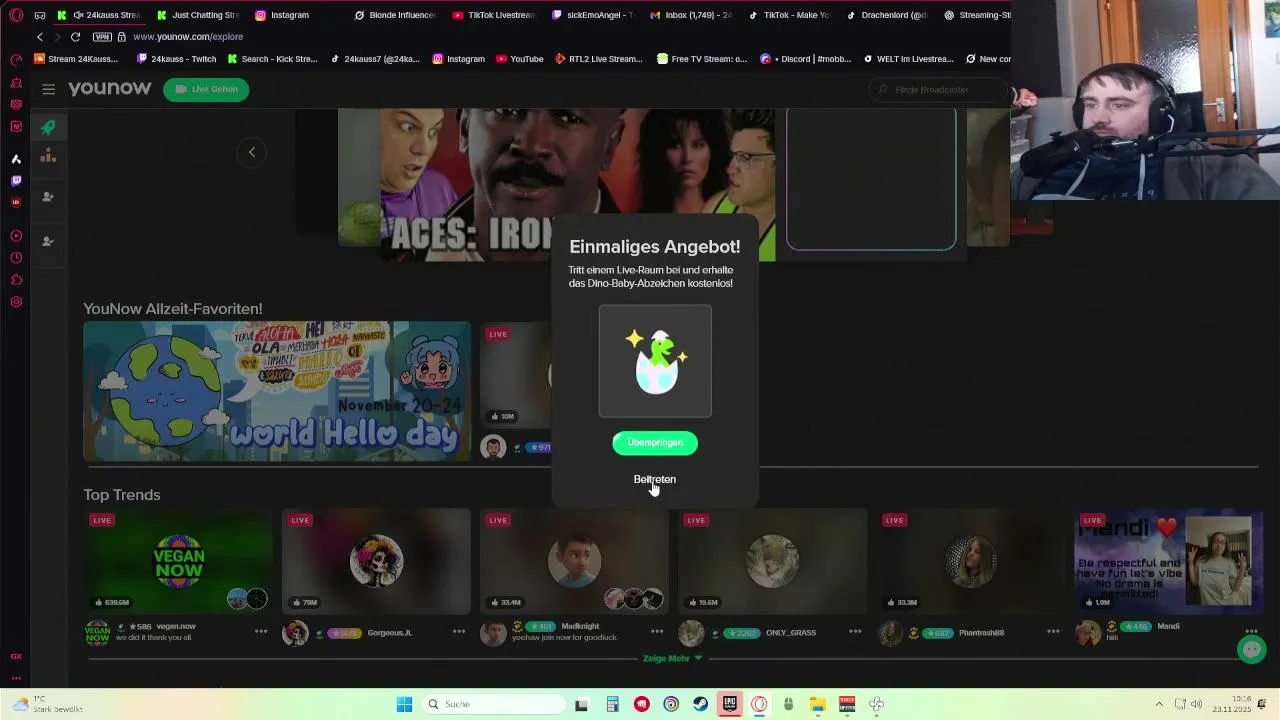
Task: Open more options for Madknight stream
Action: point(657,632)
